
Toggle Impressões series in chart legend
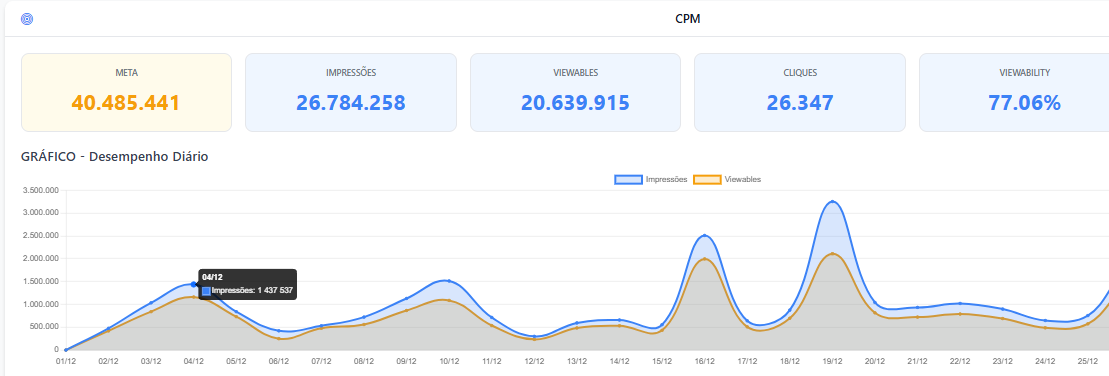pos(651,180)
